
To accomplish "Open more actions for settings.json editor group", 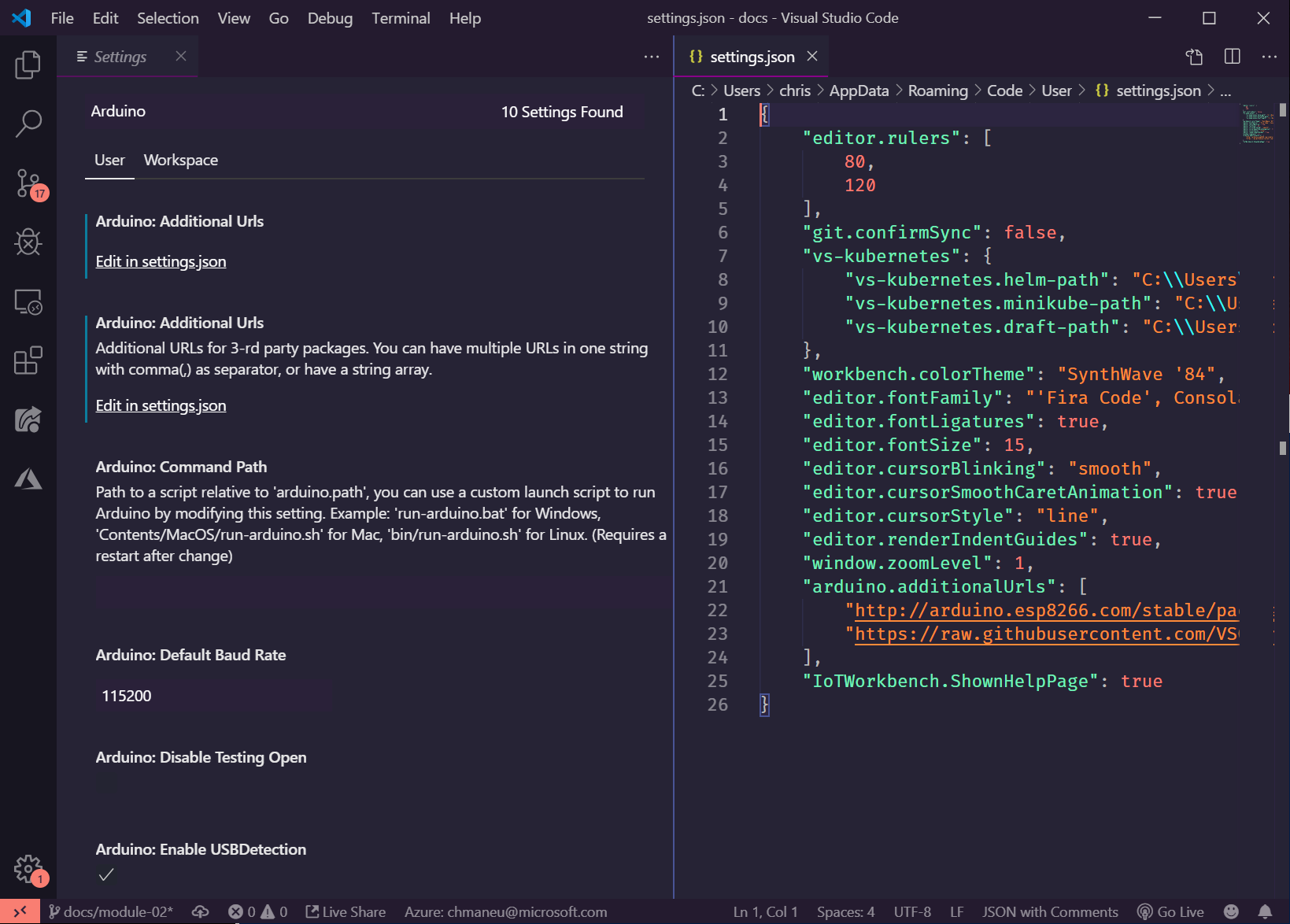I will pos(1270,57).
